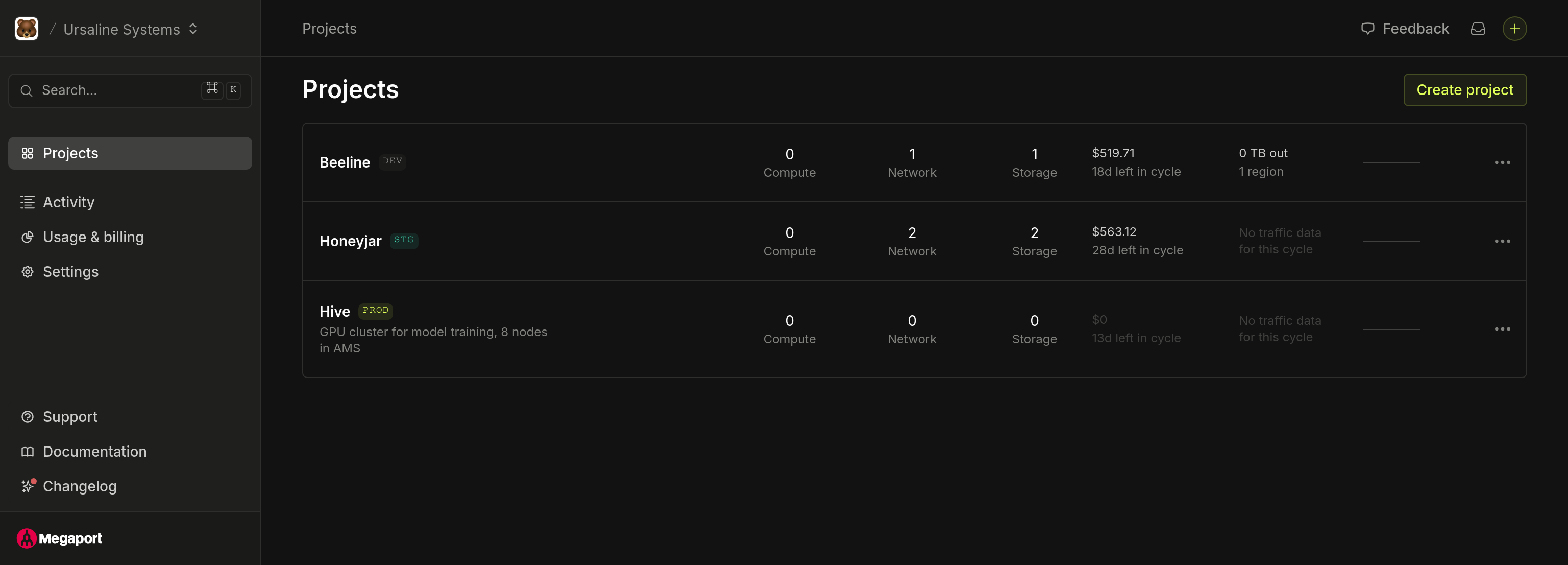Viewport: 1568px width, 565px height.
Task: Click the 1 region text for Beeline
Action: (x=1261, y=172)
